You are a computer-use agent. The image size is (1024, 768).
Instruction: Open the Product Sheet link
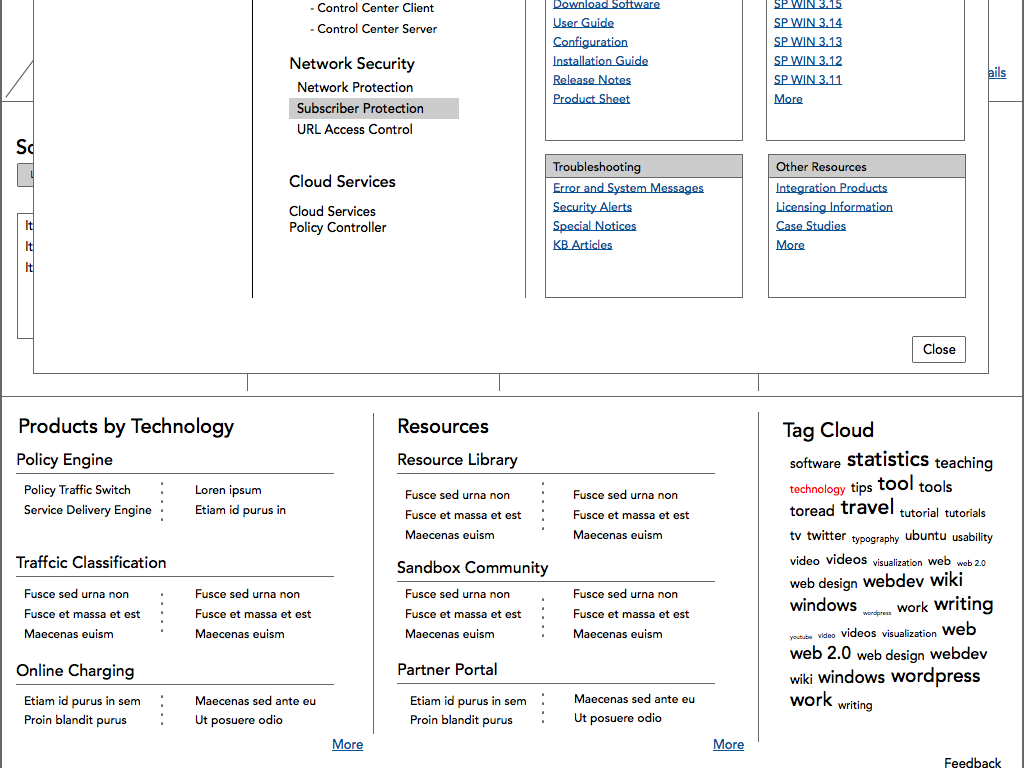[x=591, y=99]
